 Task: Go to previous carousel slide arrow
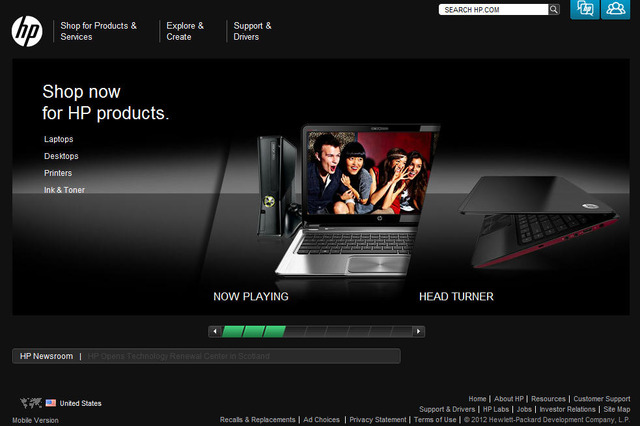(x=215, y=331)
